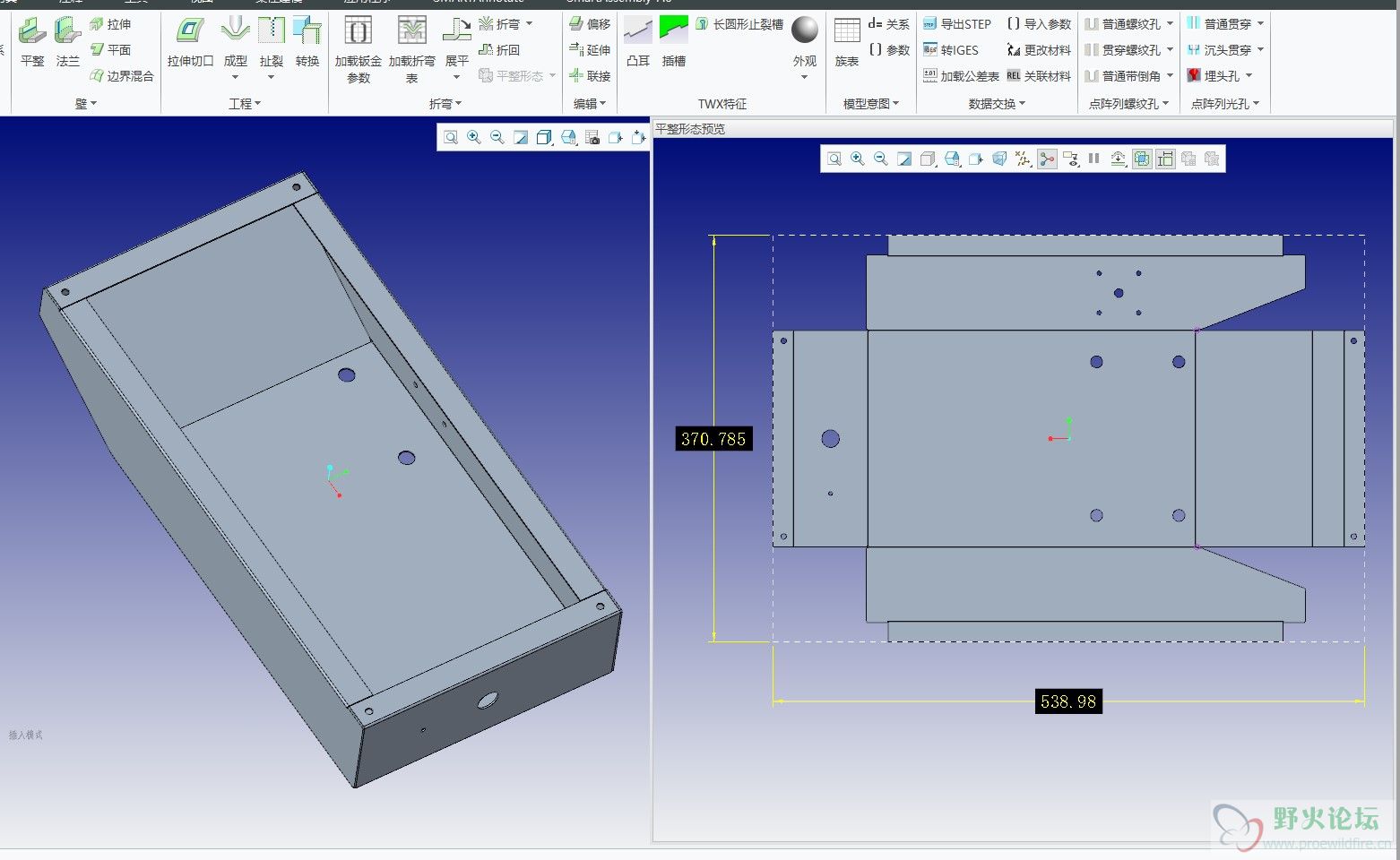Viewport: 1400px width, 860px height.
Task: Select the 偏移 (Offset) tool
Action: click(590, 24)
